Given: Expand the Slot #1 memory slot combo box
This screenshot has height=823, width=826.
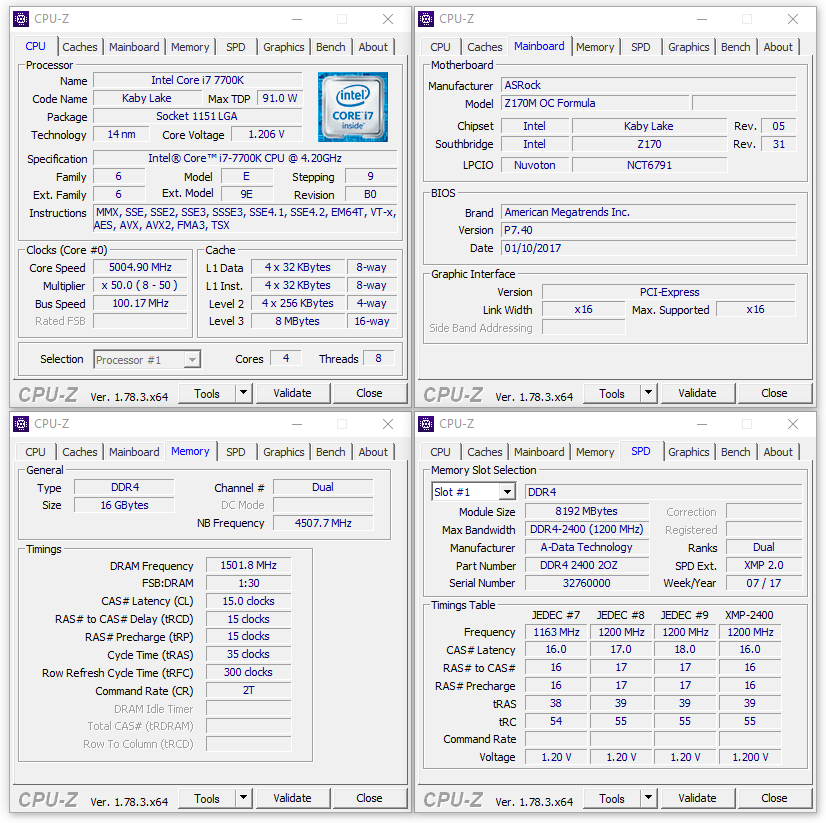Looking at the screenshot, I should (507, 492).
